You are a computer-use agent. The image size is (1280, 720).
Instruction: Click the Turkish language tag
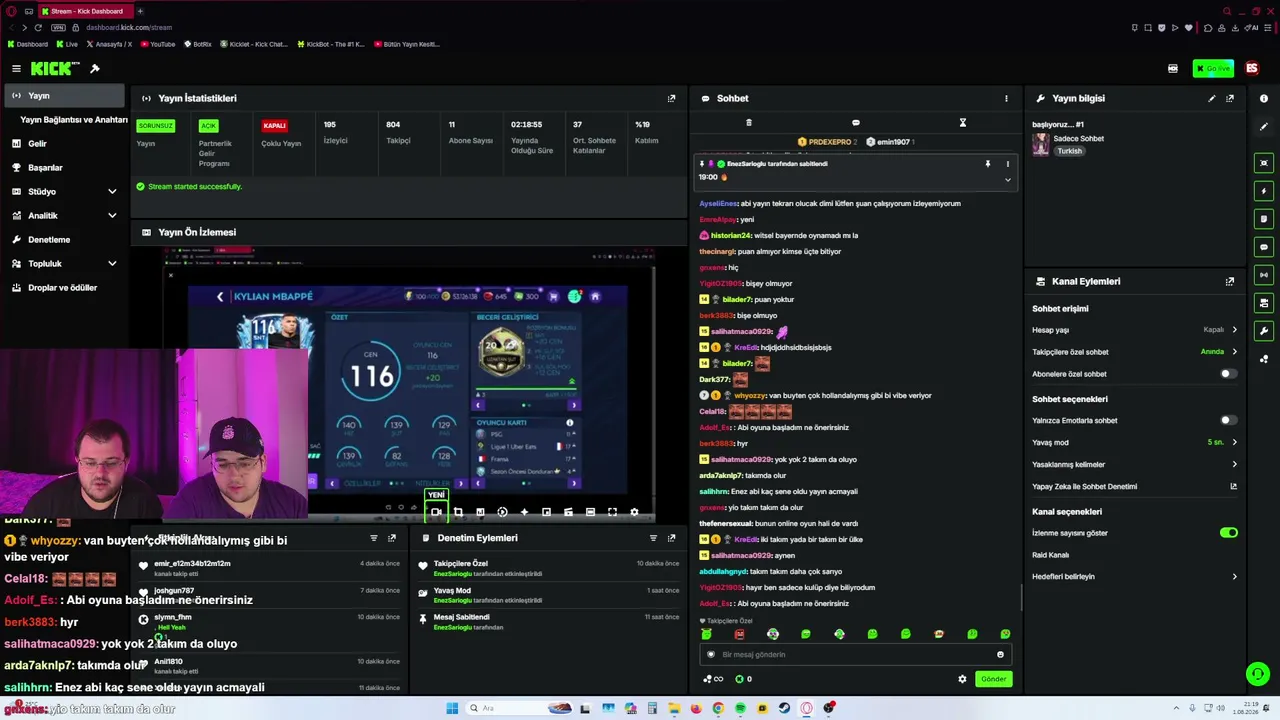click(x=1070, y=151)
